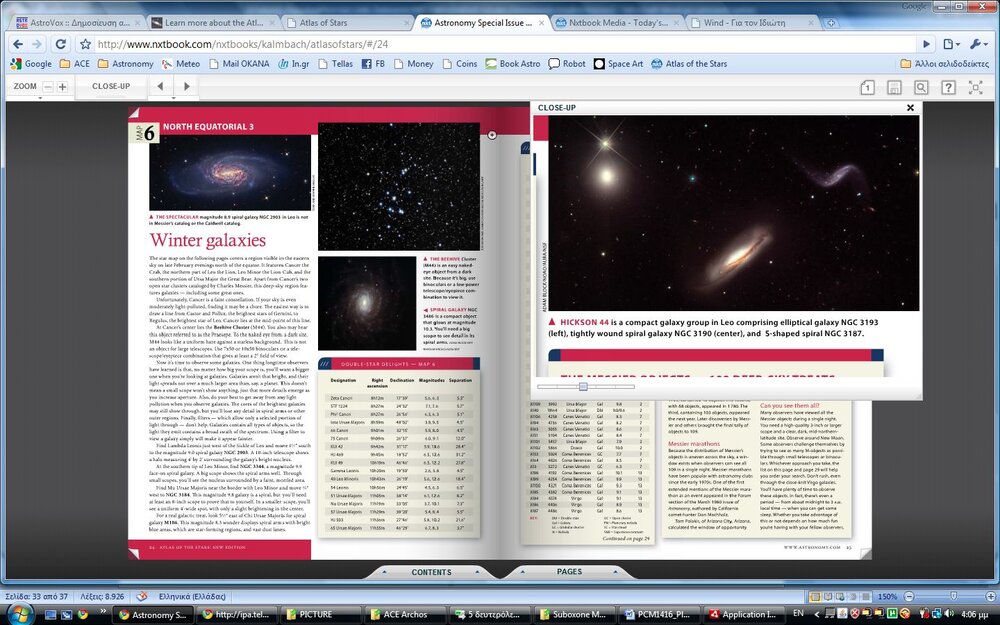Go forward to the next page spread
Image resolution: width=1000 pixels, height=625 pixels.
(x=186, y=86)
